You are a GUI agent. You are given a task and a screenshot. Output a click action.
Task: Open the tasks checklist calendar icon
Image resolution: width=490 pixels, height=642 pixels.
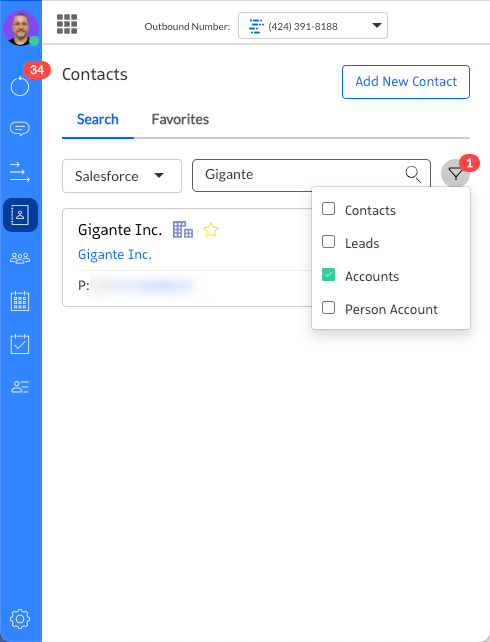tap(20, 344)
